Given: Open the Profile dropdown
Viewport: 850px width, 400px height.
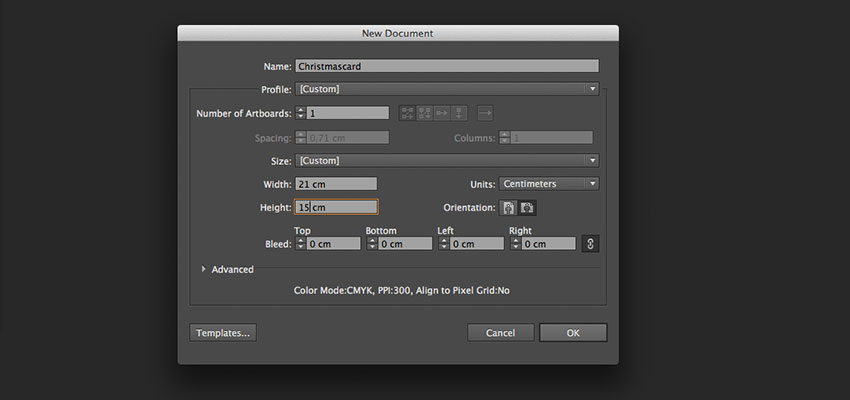Looking at the screenshot, I should click(x=447, y=89).
